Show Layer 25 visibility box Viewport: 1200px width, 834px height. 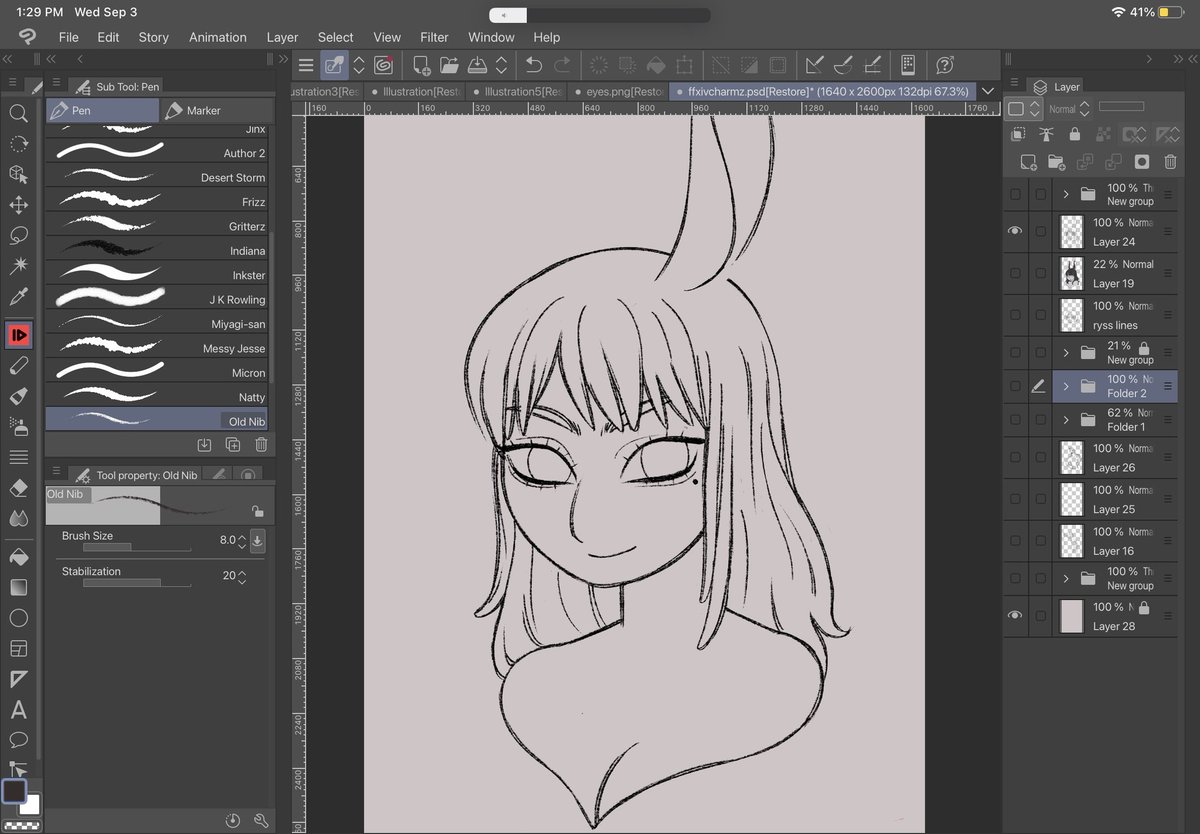coord(1015,499)
